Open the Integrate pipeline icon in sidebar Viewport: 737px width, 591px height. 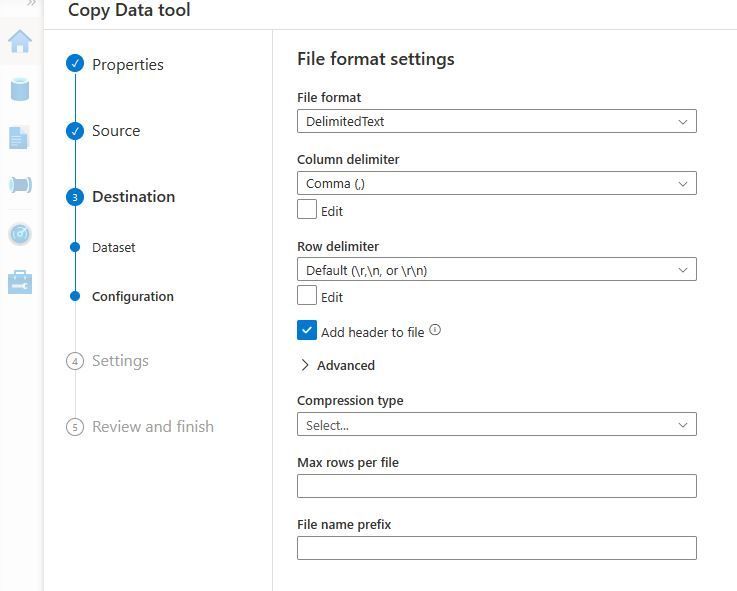20,185
